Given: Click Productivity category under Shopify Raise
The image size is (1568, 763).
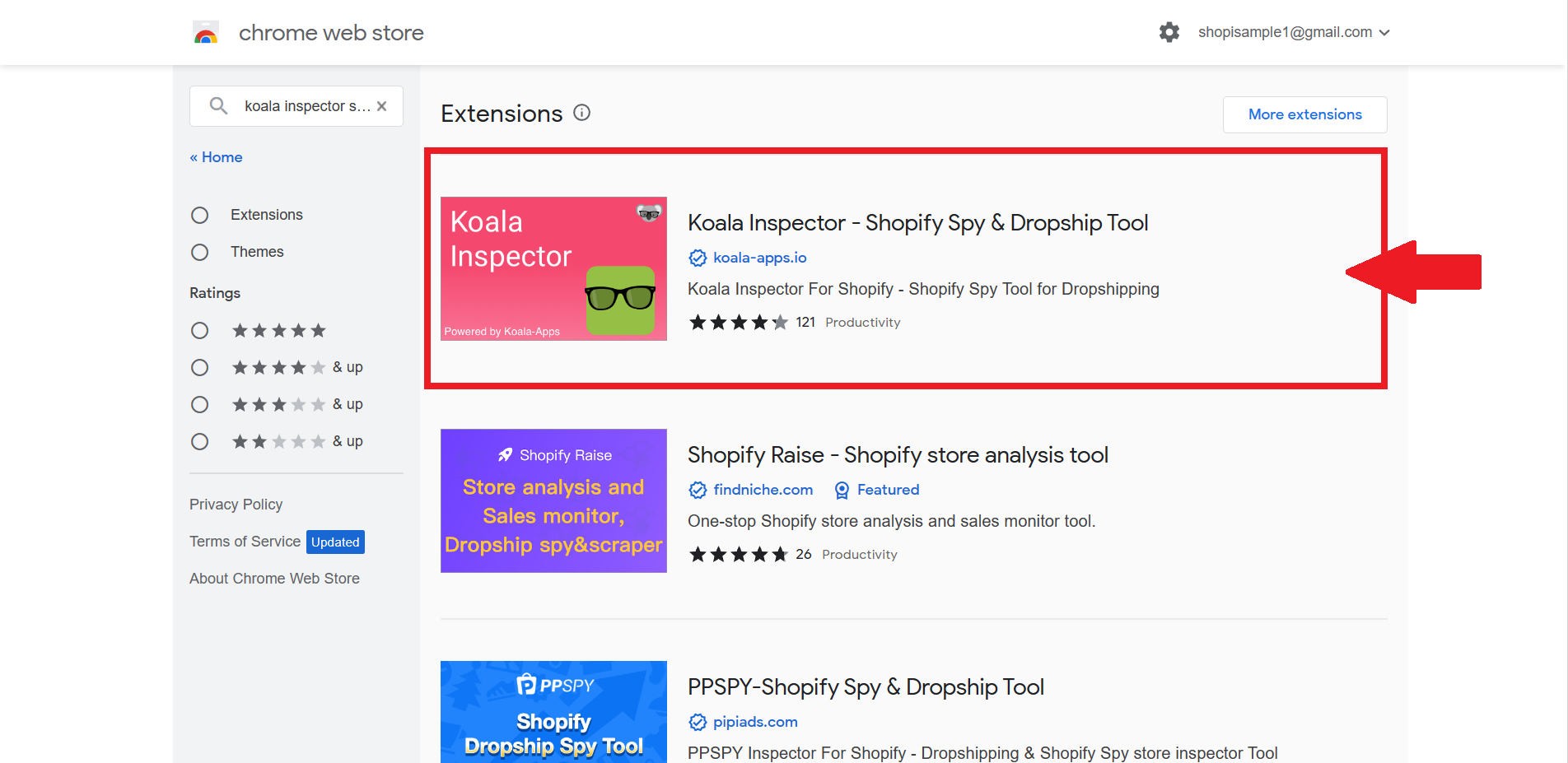Looking at the screenshot, I should [859, 555].
